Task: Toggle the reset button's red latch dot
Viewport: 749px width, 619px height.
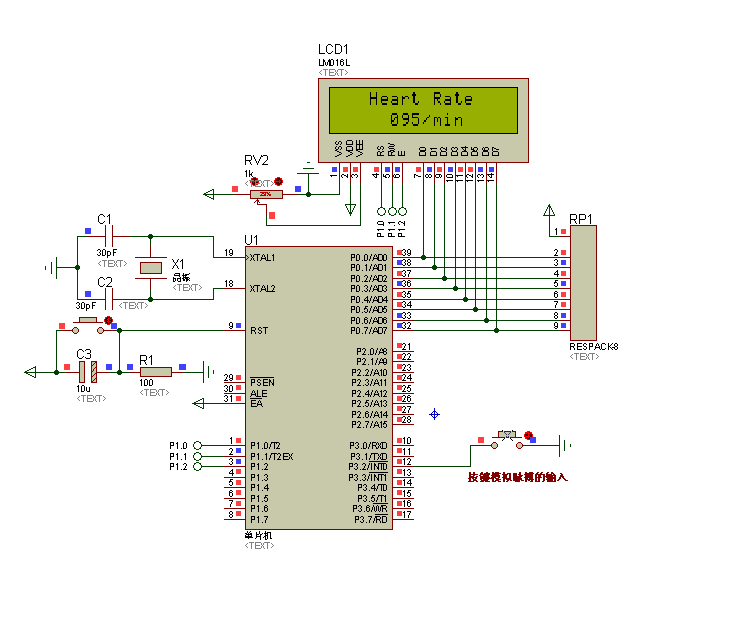Action: pyautogui.click(x=108, y=320)
